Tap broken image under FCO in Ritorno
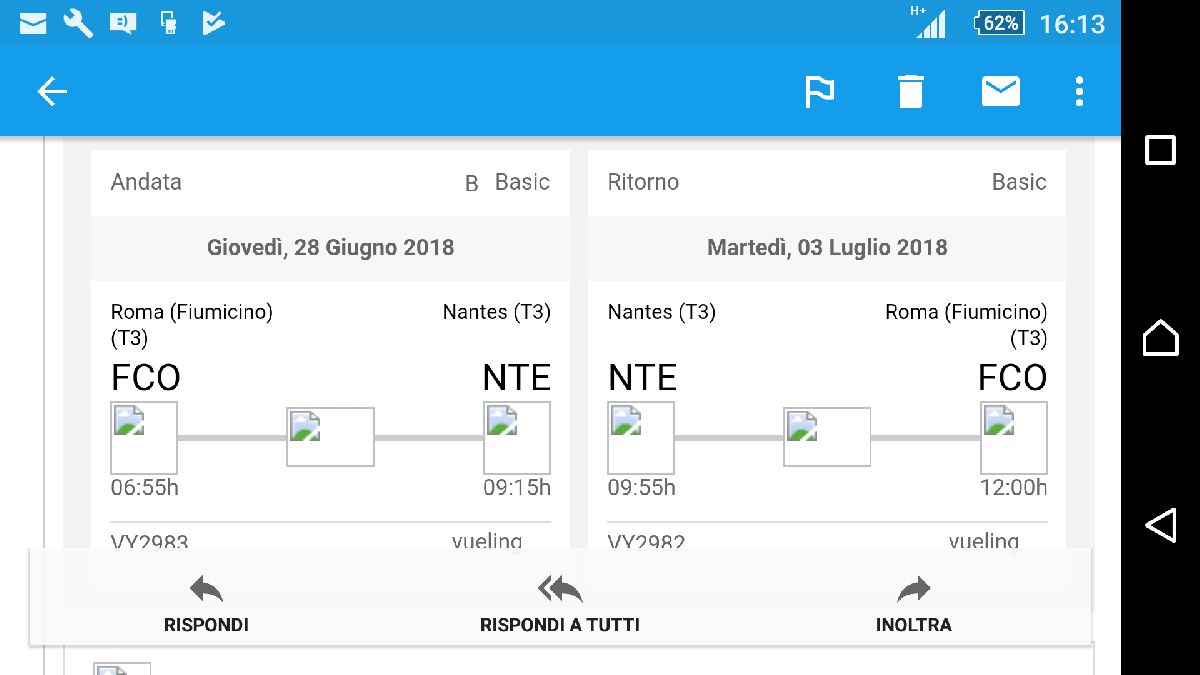The image size is (1200, 675). (x=1014, y=438)
